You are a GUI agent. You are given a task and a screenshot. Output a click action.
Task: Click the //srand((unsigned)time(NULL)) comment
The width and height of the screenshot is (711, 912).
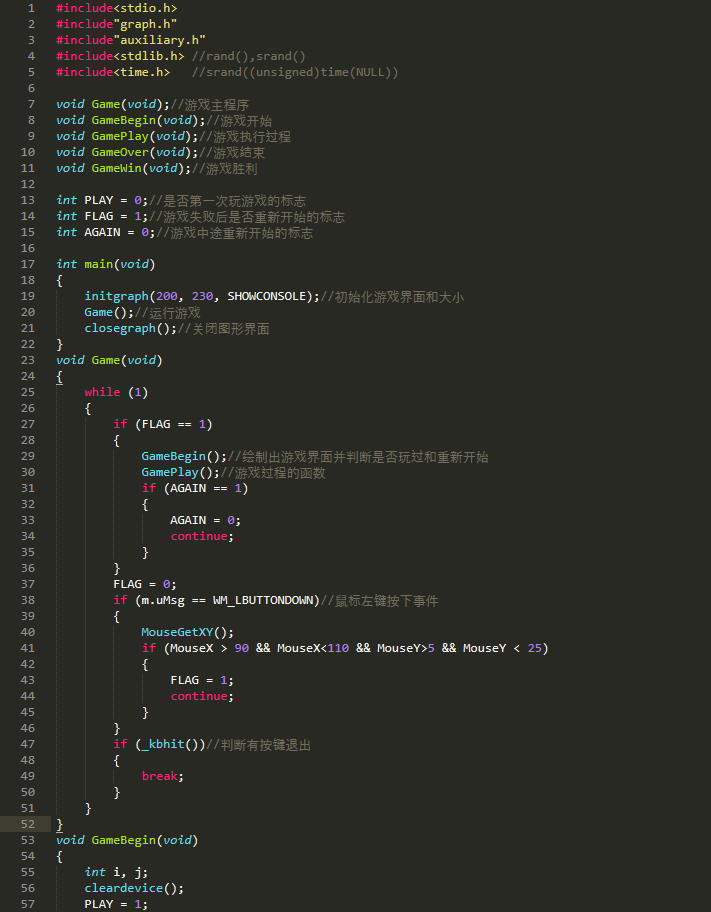[295, 72]
